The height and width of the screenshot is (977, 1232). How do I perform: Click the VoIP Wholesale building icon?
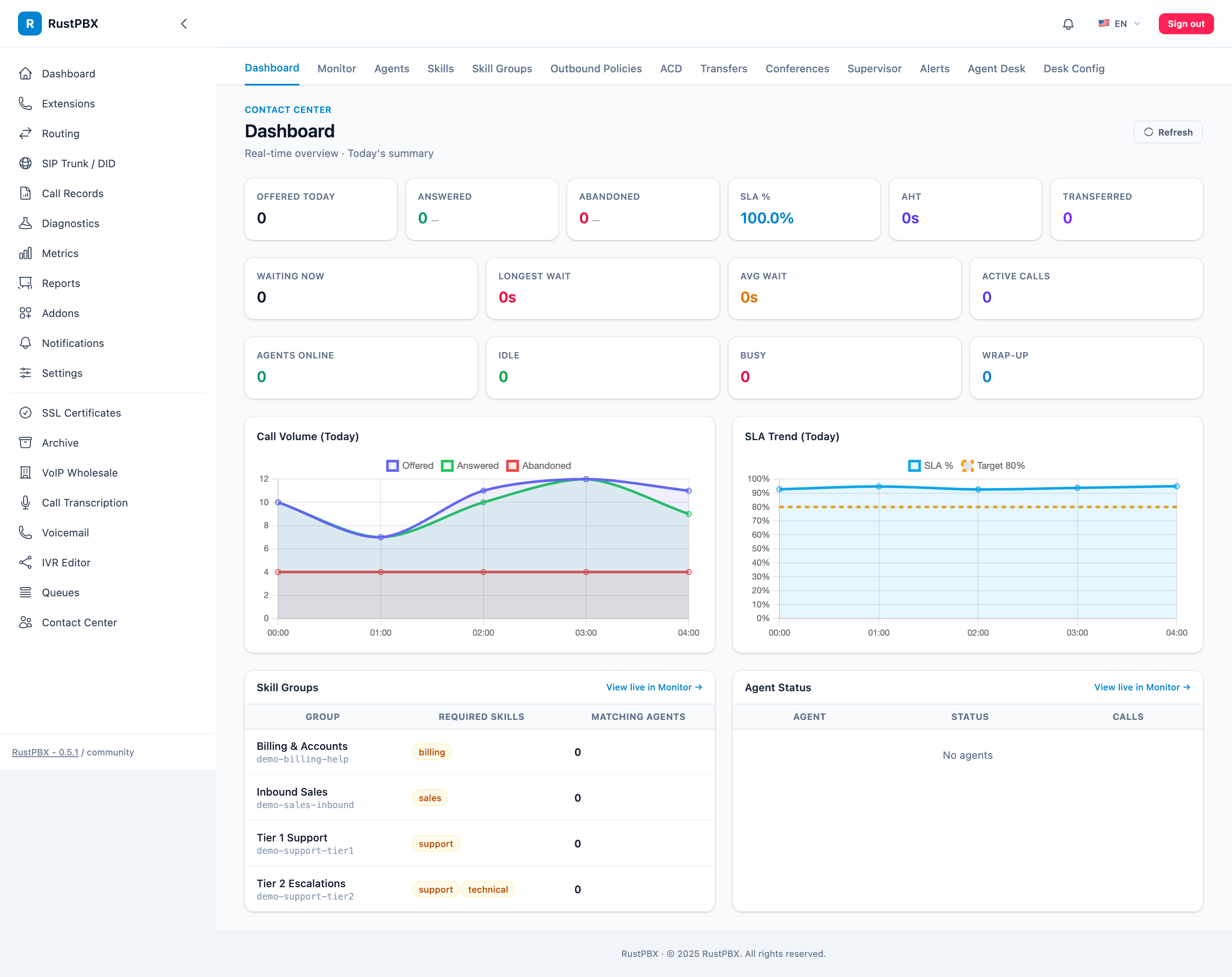tap(25, 473)
